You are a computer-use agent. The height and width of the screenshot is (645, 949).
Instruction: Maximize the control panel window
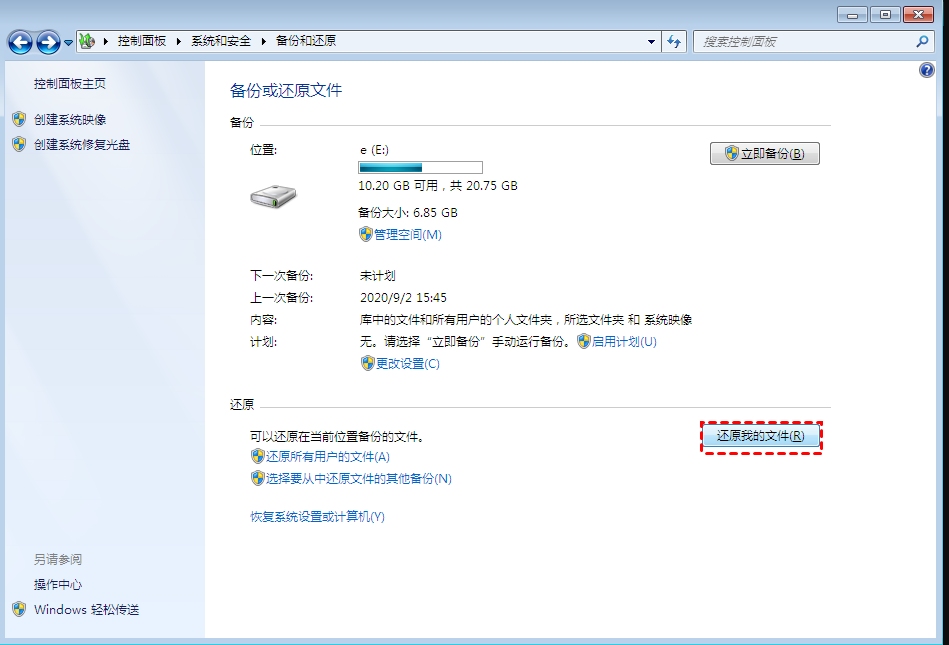pos(885,15)
